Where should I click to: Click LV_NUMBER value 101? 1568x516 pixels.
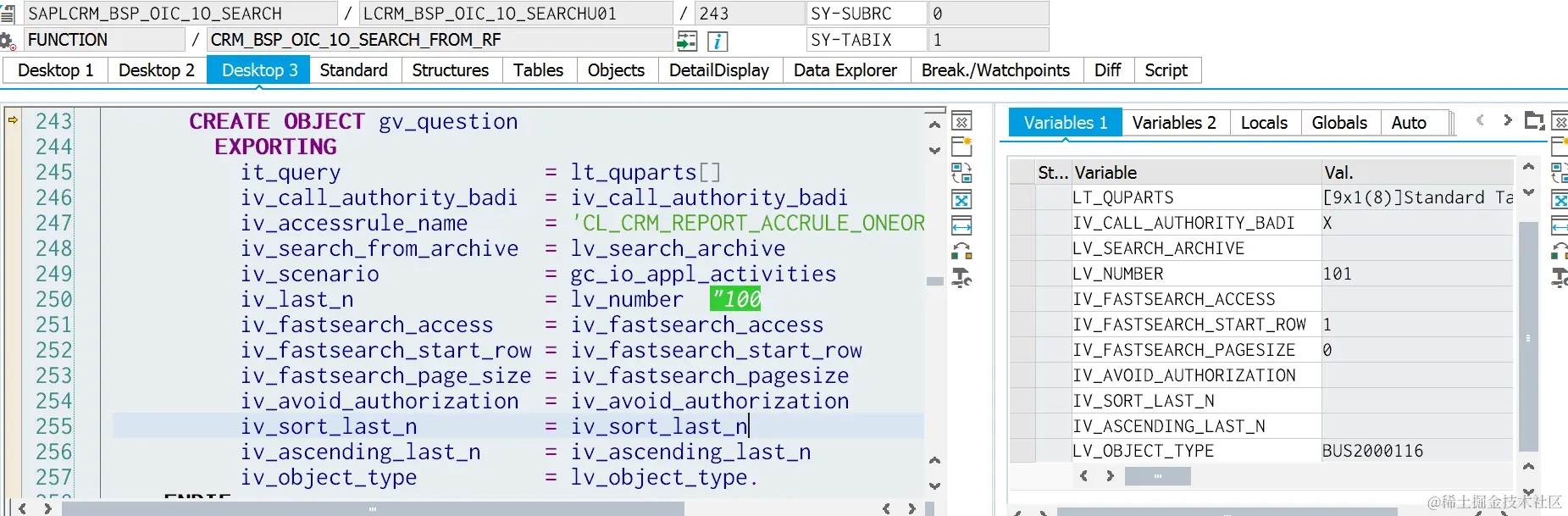1417,274
